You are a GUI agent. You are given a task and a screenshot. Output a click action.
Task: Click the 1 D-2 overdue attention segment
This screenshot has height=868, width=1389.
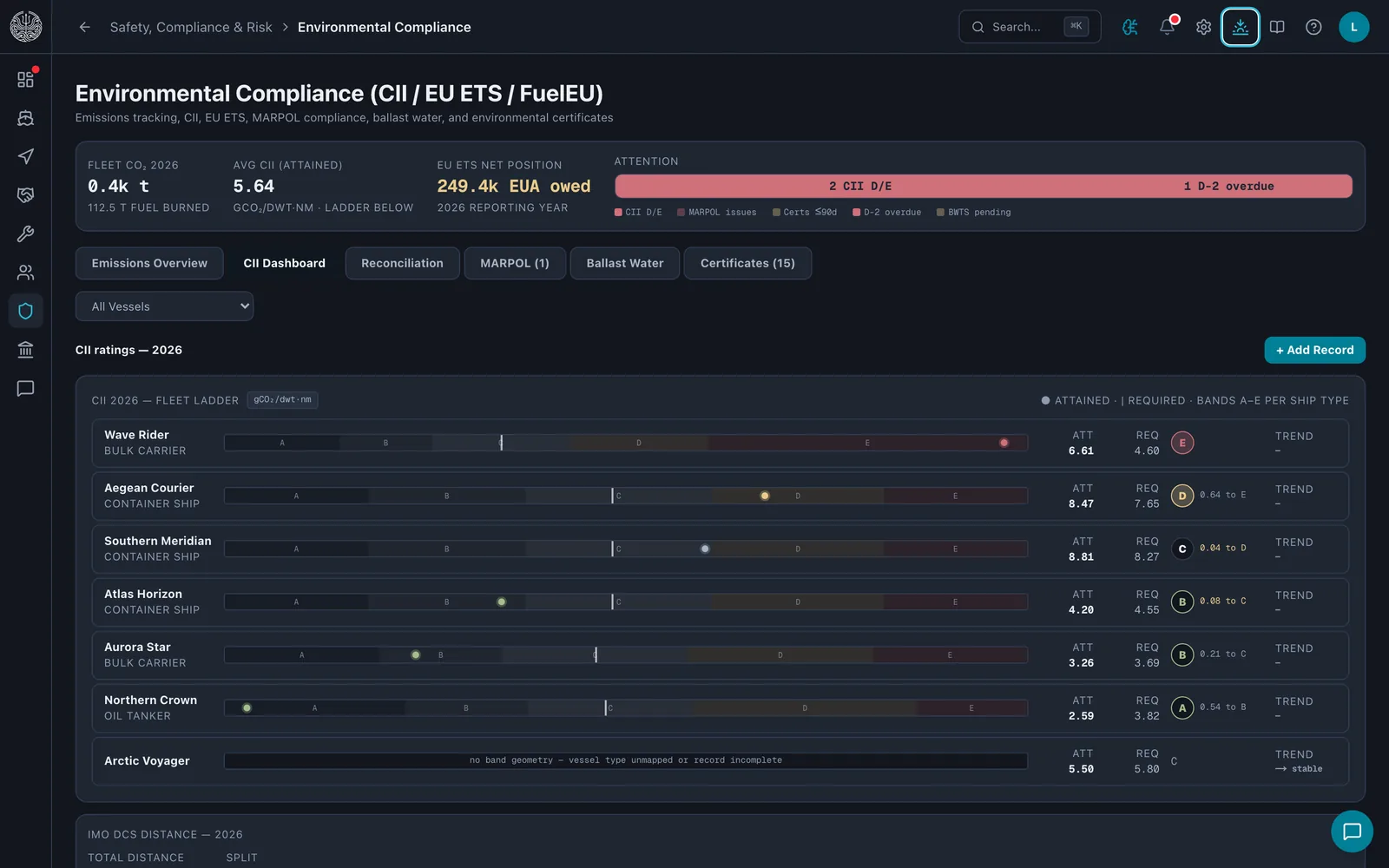point(1228,186)
